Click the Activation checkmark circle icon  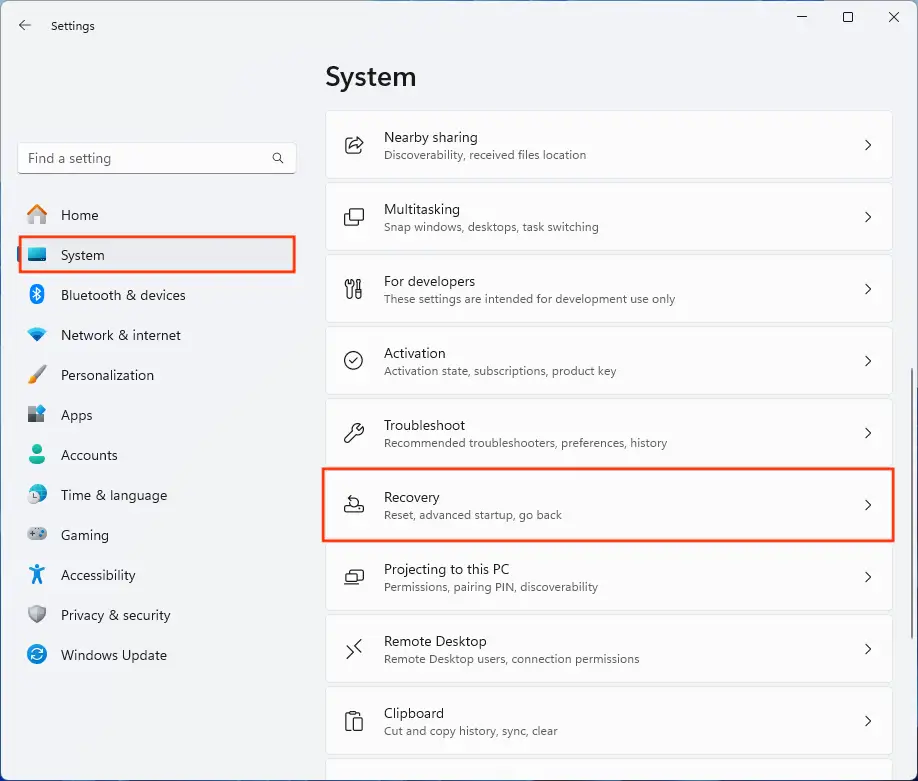354,361
